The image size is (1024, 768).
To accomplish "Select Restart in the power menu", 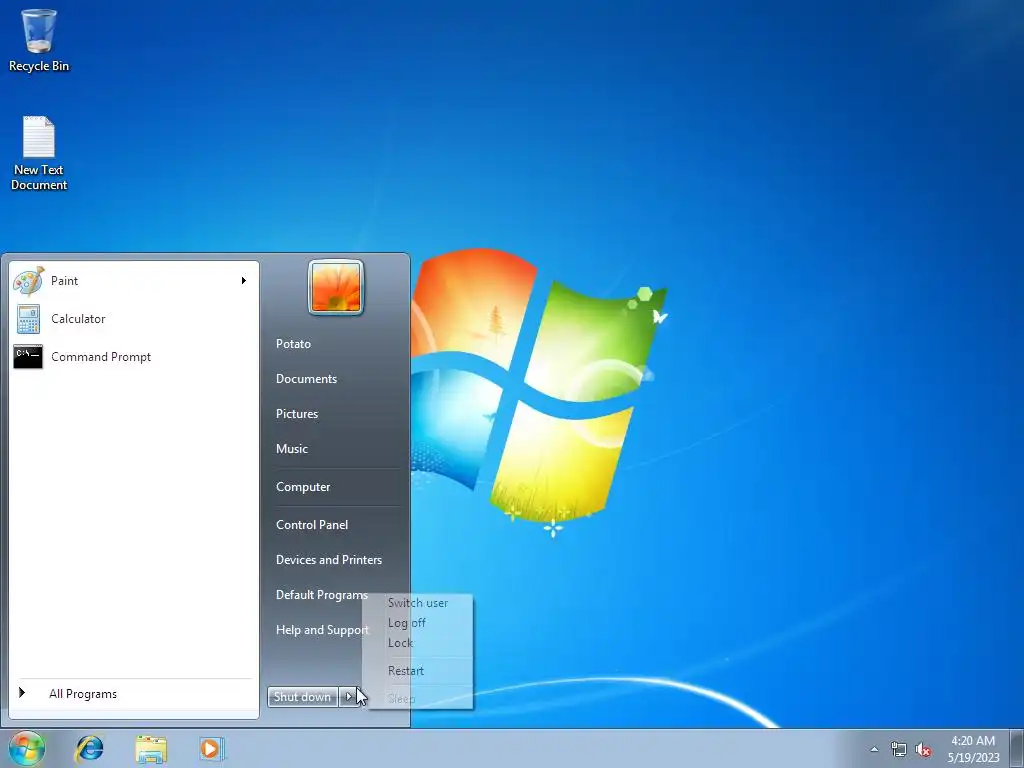I will pyautogui.click(x=406, y=671).
